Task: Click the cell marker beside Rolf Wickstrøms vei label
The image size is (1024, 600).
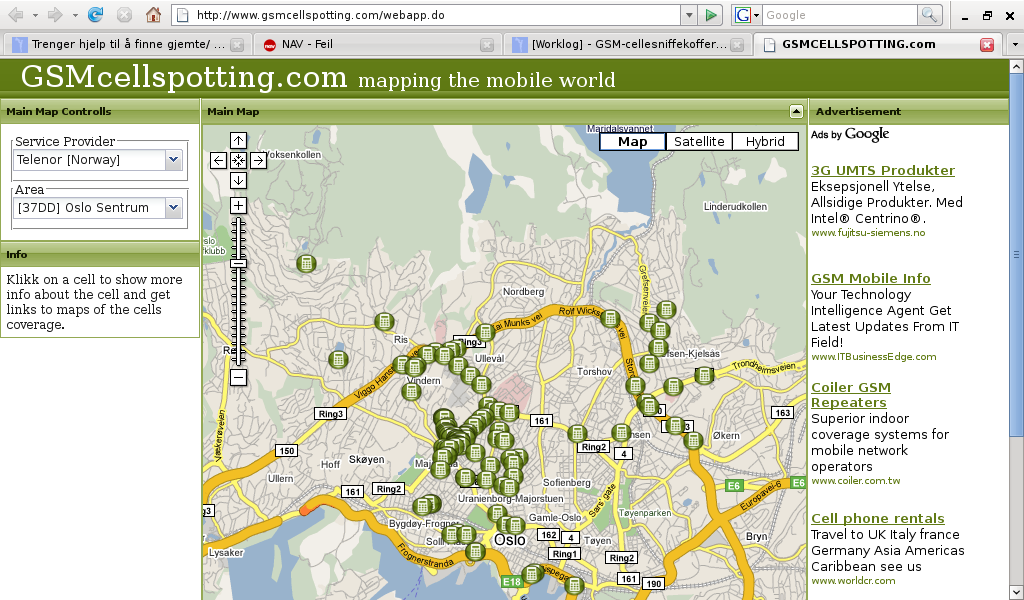Action: (x=610, y=318)
